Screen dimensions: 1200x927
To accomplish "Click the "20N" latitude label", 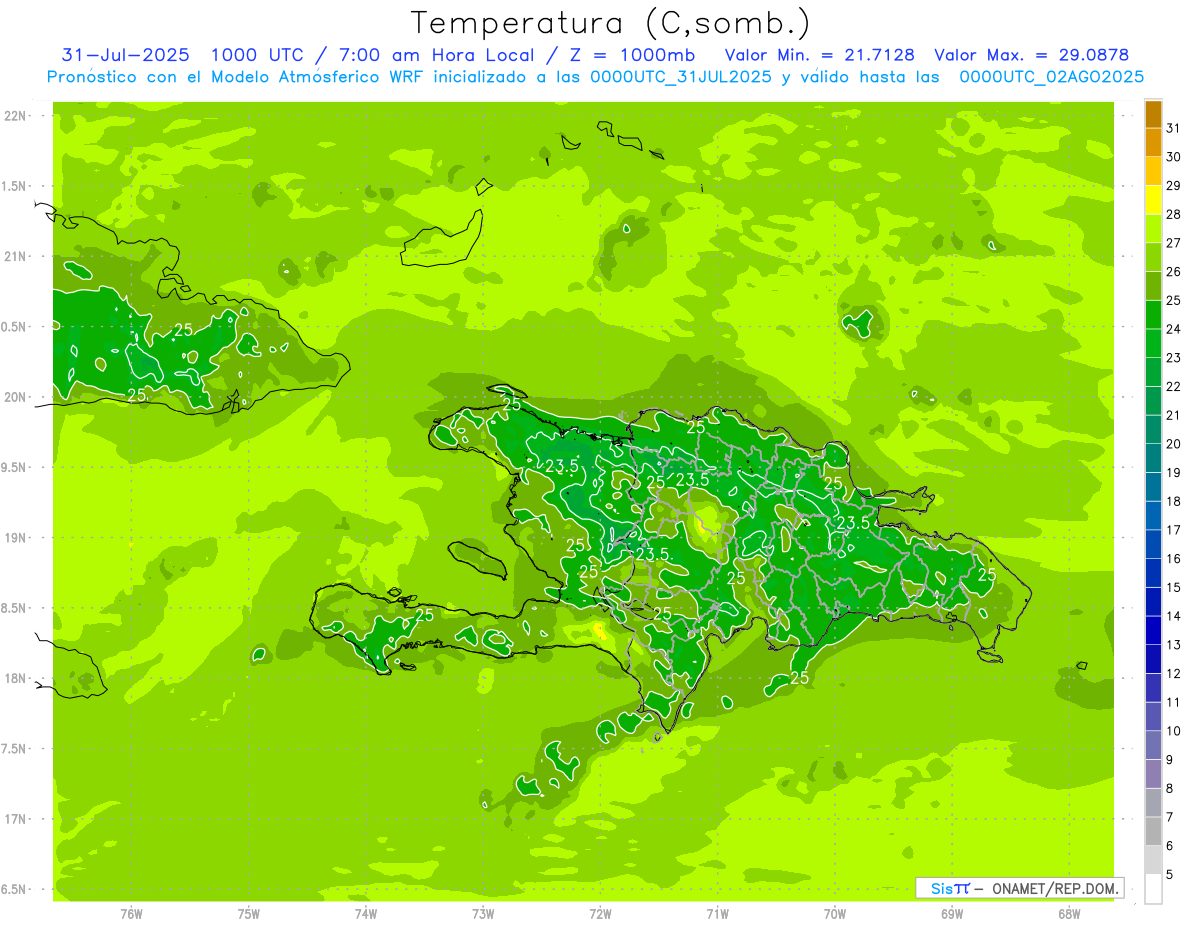I will (15, 397).
